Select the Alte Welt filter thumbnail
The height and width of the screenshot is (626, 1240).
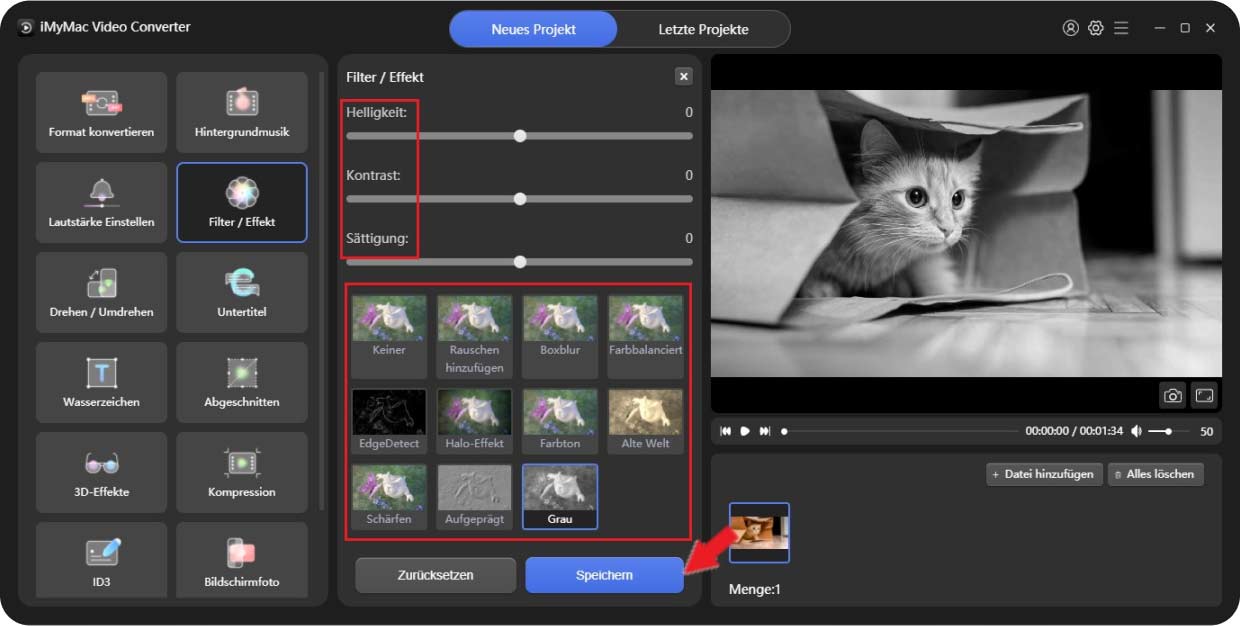point(646,420)
